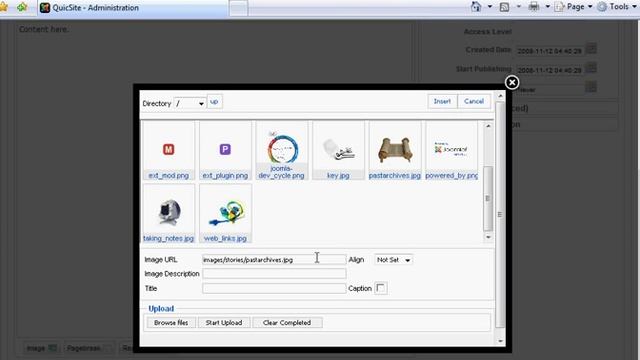
Task: Click the web_links.jpg file name link
Action: tap(225, 238)
